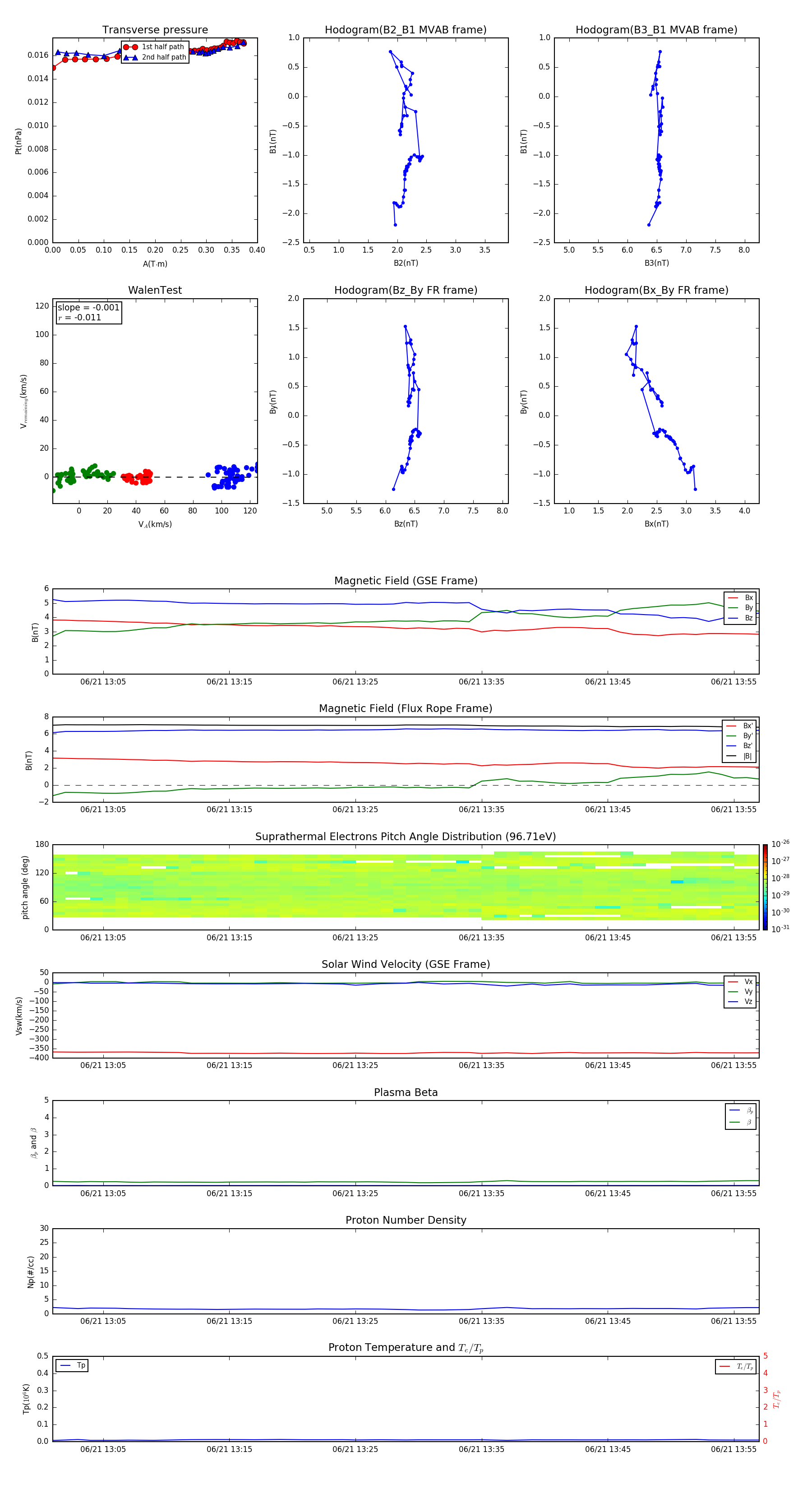Click '06/21 13:05' tick under proton temperature
The height and width of the screenshot is (1489, 812).
pos(103,1449)
